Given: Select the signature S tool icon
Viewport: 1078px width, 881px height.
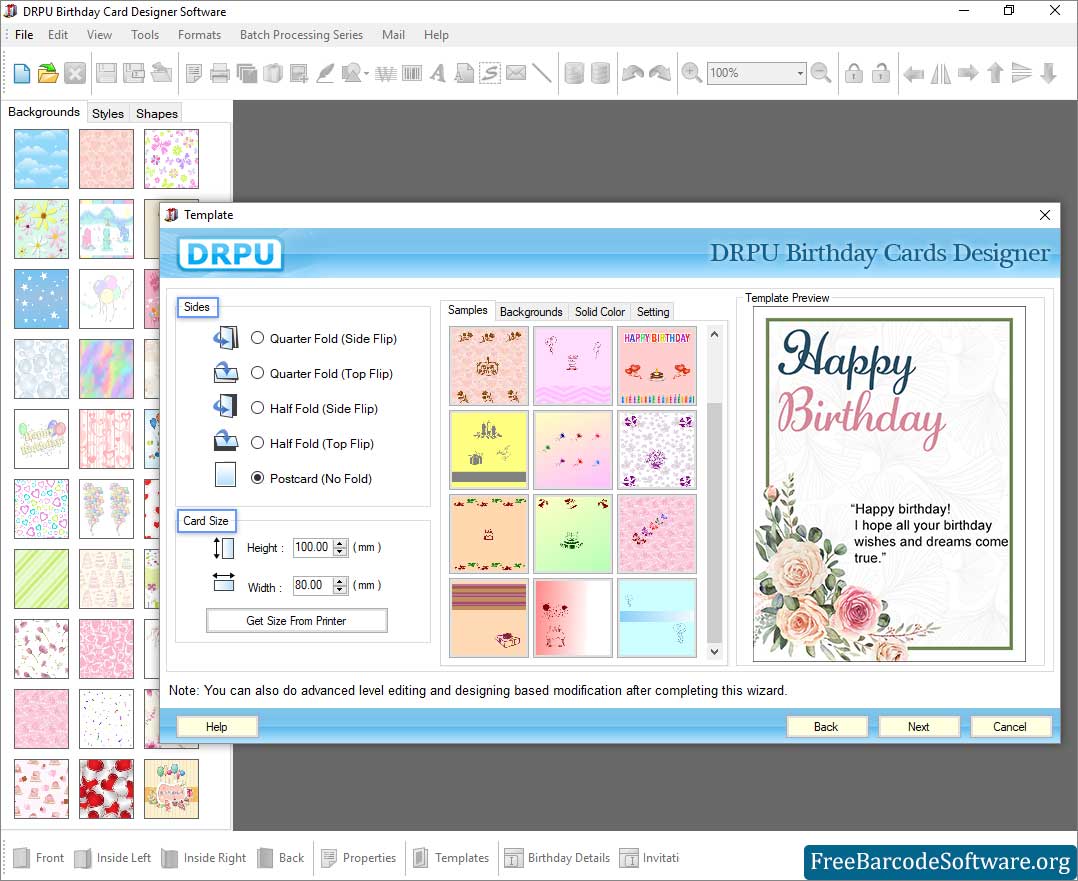Looking at the screenshot, I should [x=490, y=73].
